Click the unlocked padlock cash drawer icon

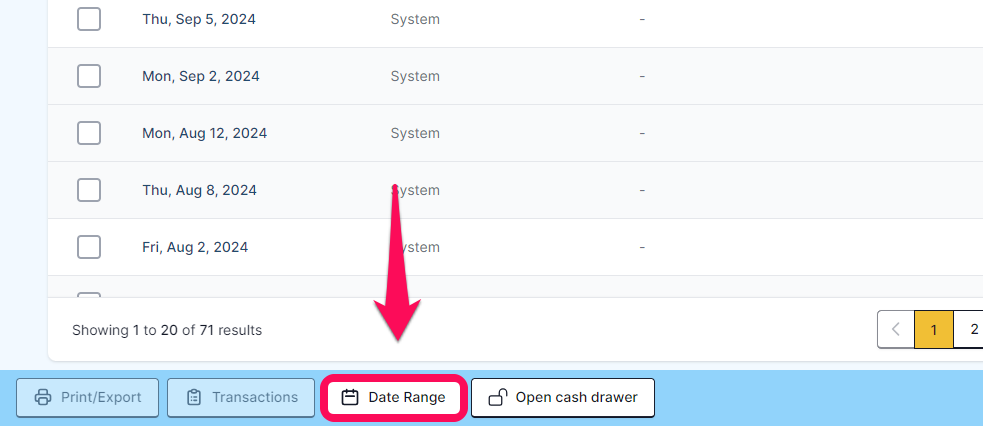click(498, 397)
